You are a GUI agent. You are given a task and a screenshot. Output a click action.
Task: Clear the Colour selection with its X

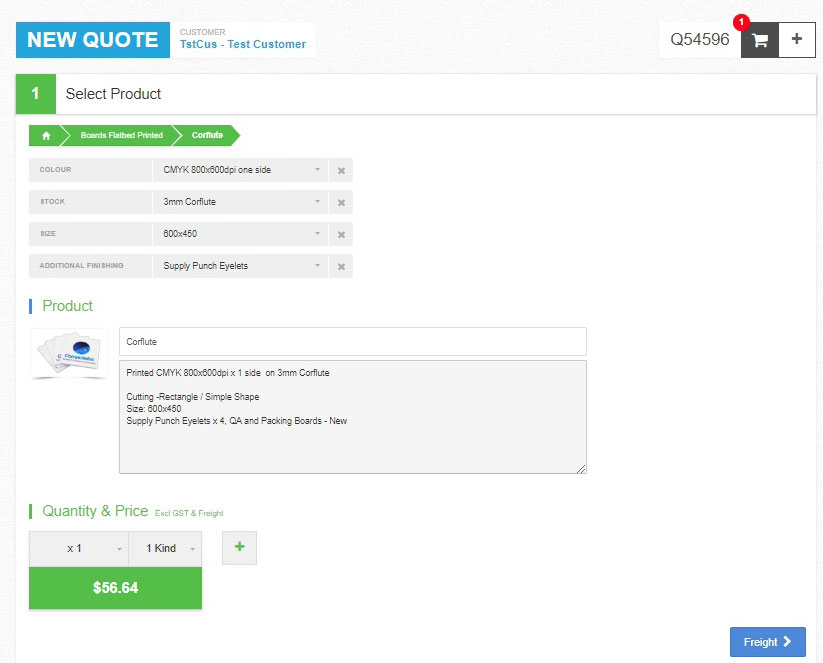[341, 171]
